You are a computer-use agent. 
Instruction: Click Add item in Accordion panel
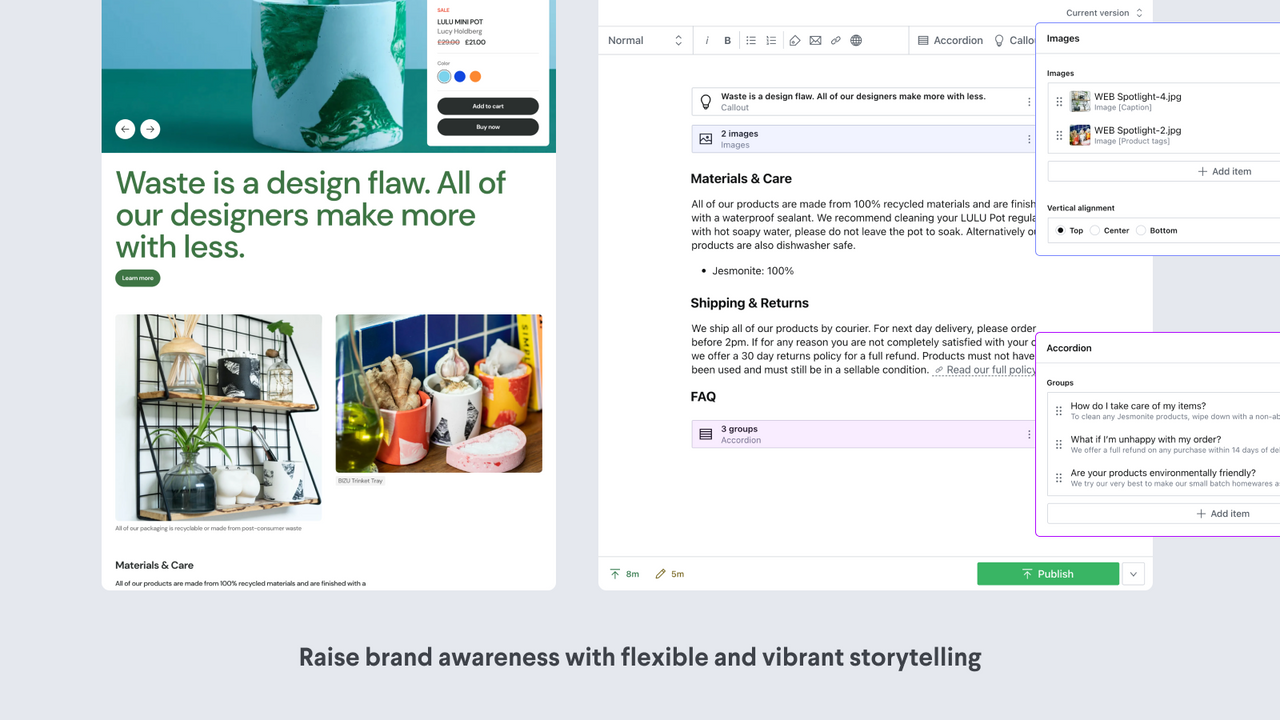(x=1163, y=513)
